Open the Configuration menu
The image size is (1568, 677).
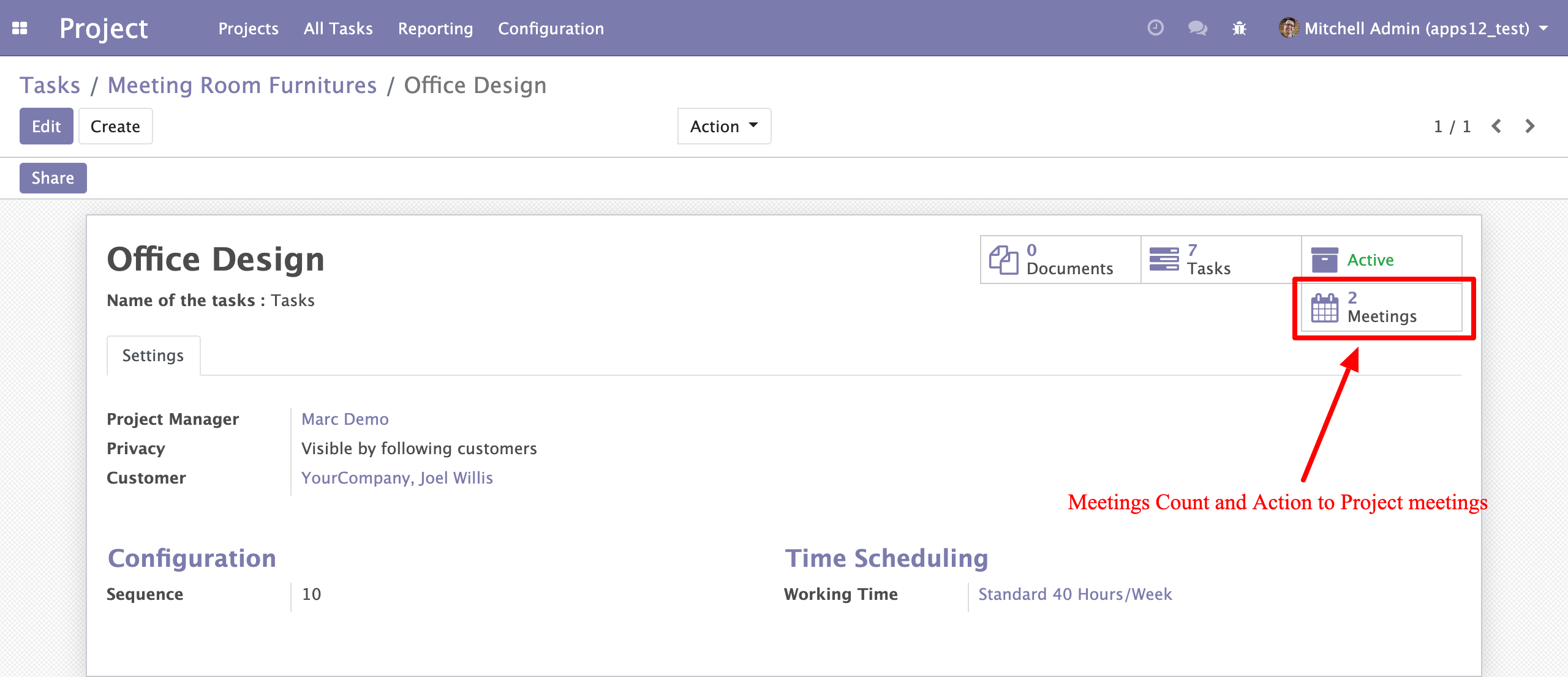(x=551, y=28)
